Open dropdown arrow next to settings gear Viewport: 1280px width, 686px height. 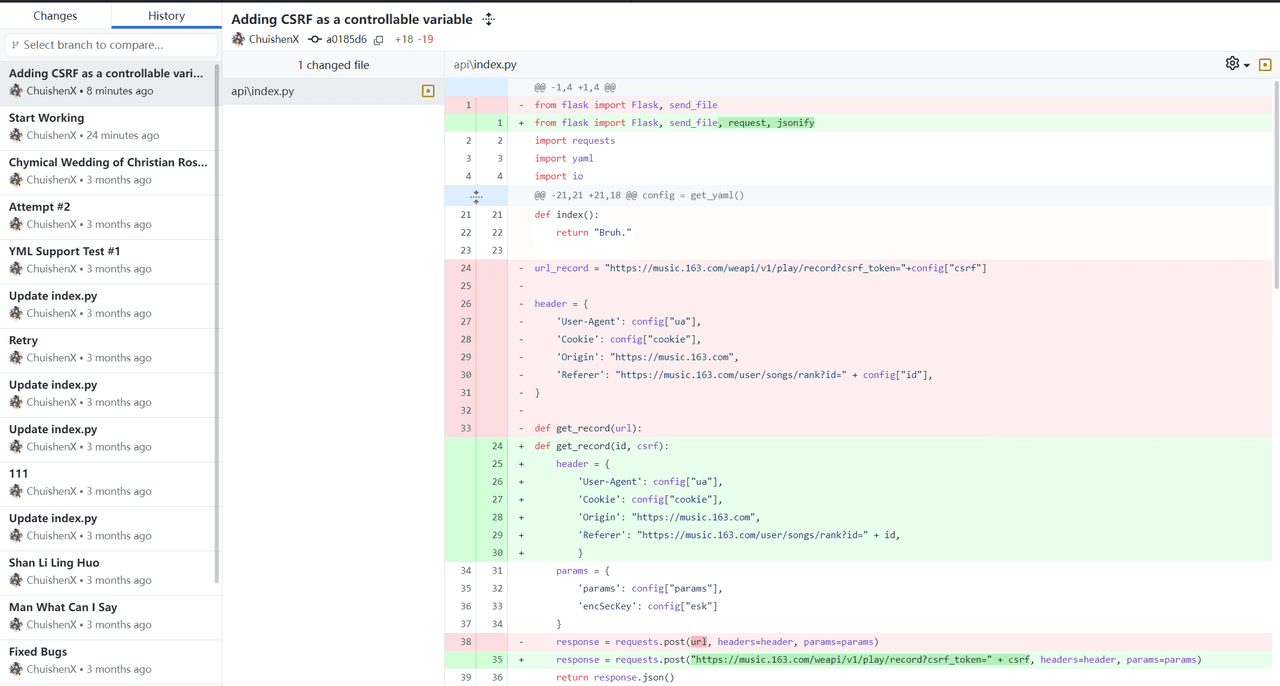click(1247, 66)
